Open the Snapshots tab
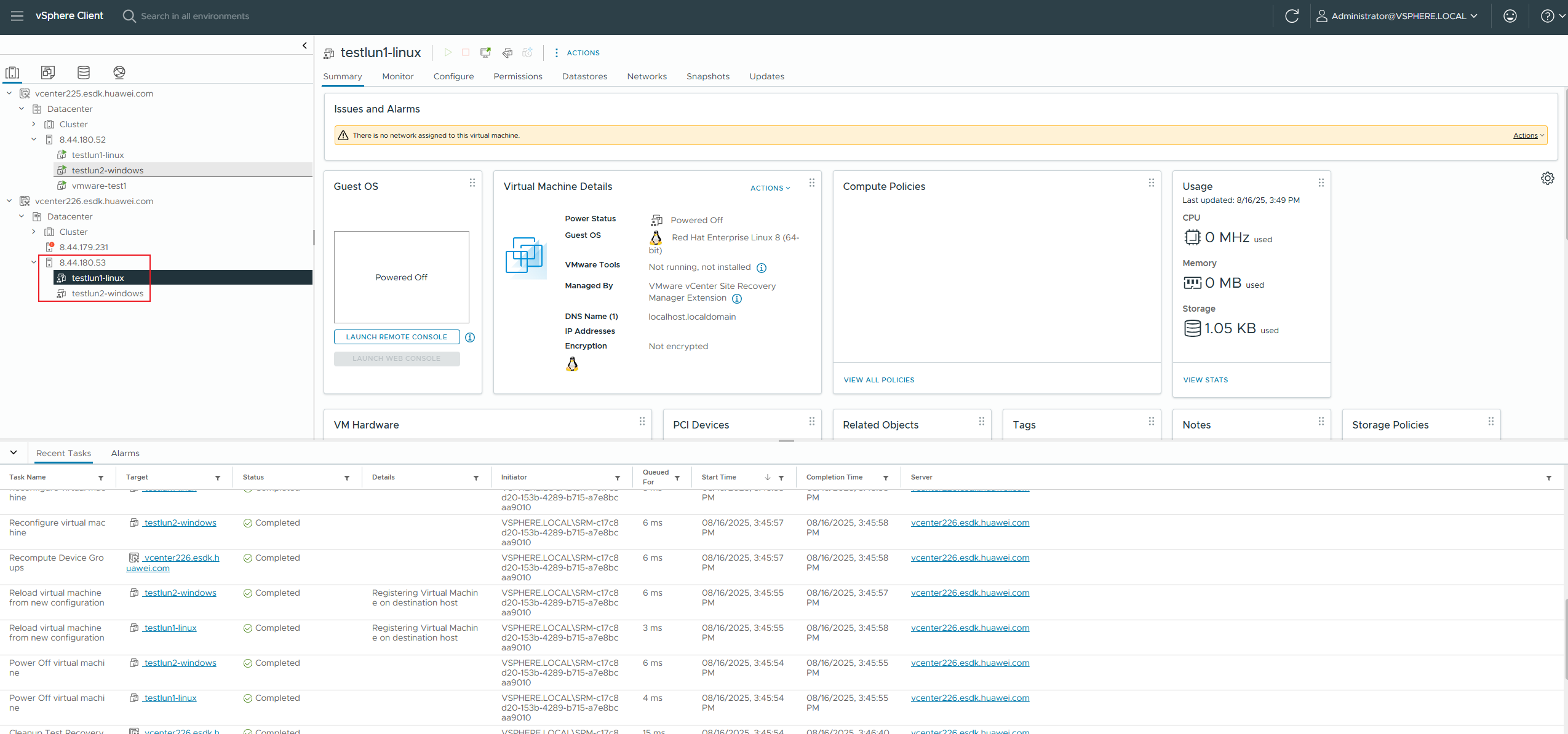Image resolution: width=1568 pixels, height=734 pixels. [708, 76]
